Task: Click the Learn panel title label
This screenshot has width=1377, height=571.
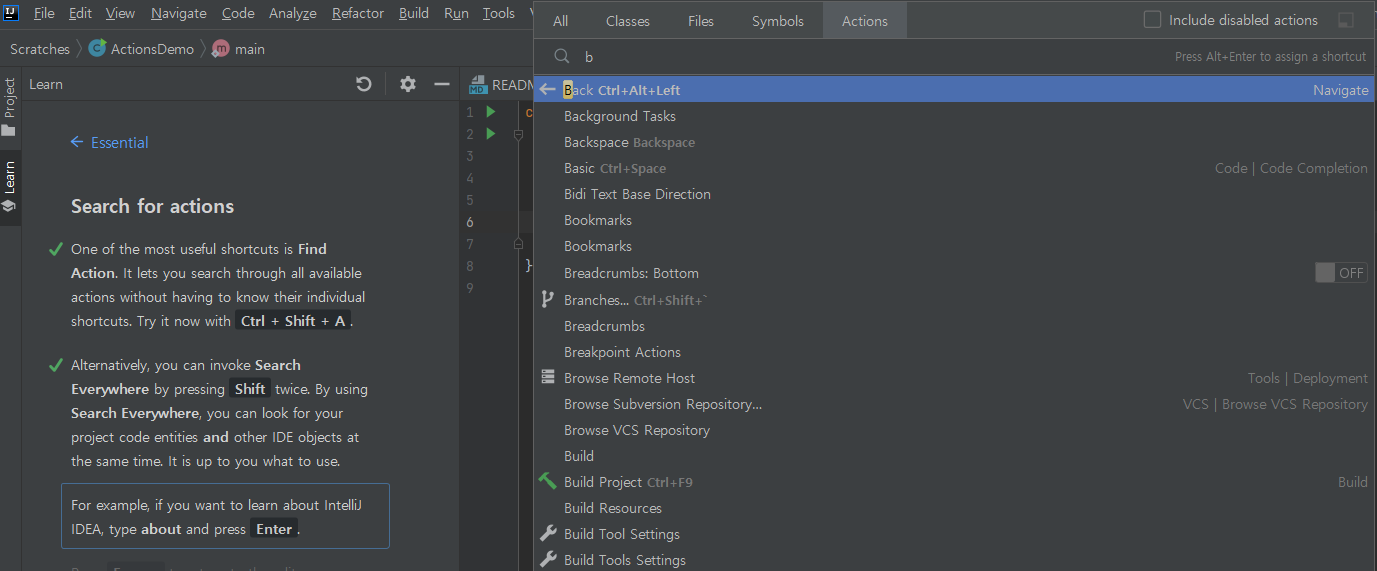Action: 46,84
